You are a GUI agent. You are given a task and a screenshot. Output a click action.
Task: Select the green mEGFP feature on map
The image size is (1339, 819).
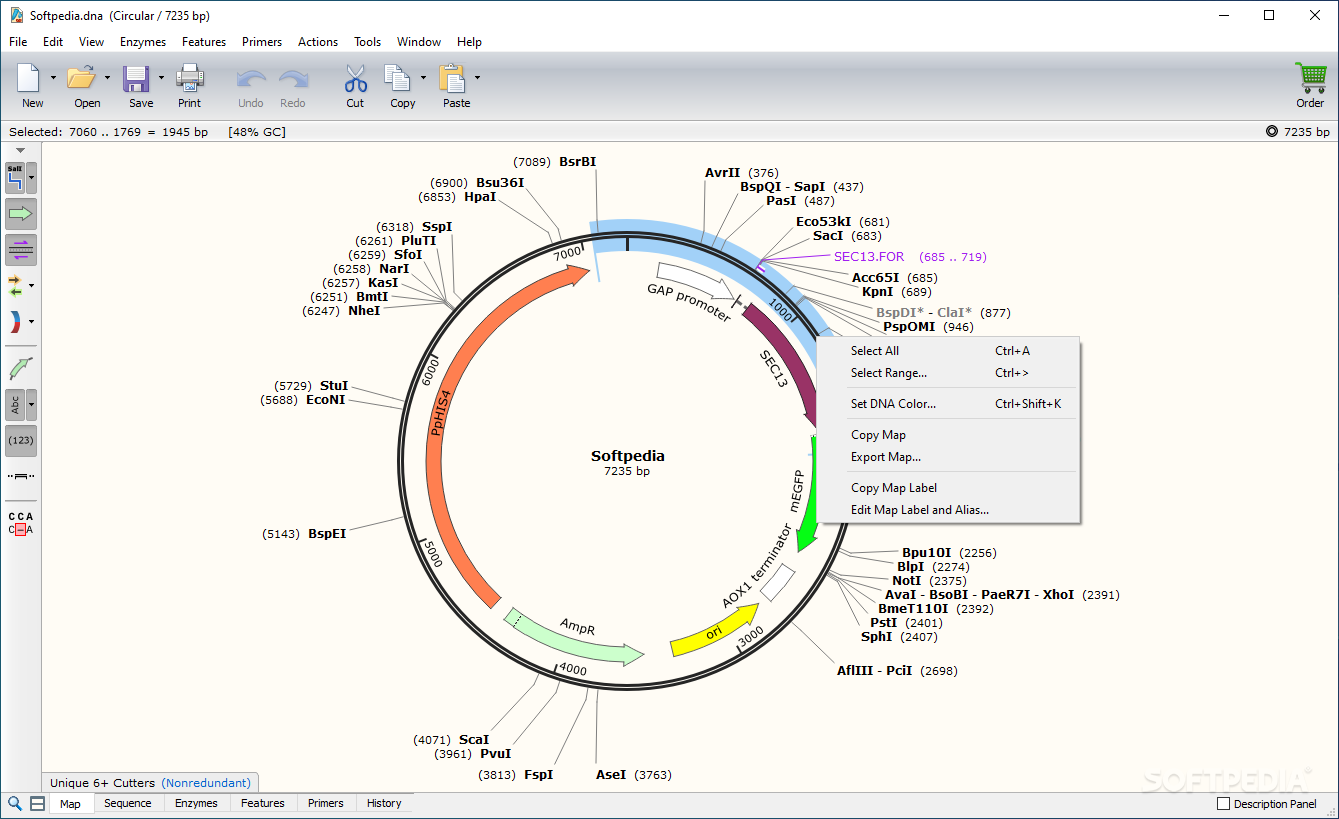806,495
